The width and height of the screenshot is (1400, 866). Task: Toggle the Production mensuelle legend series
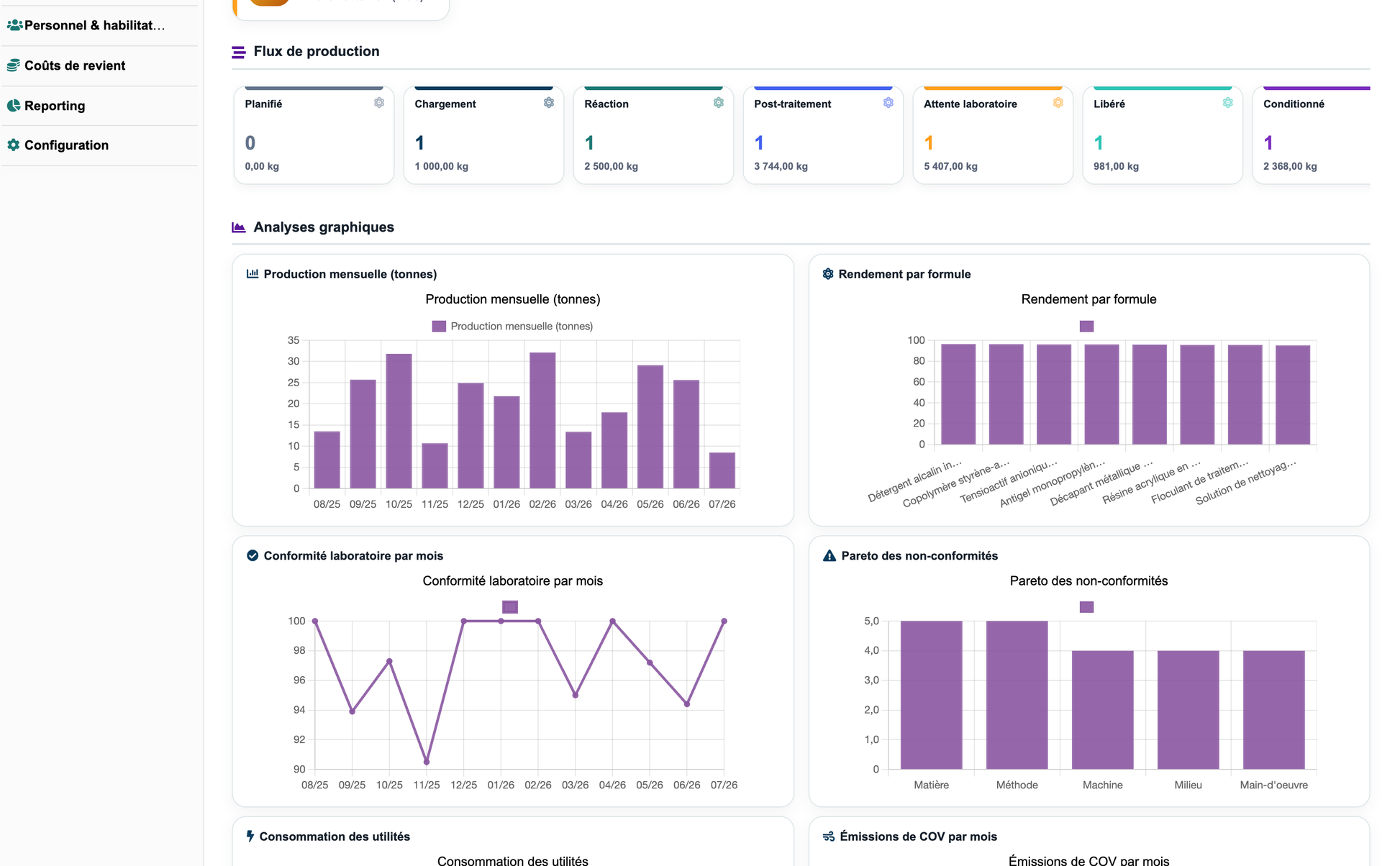coord(512,327)
